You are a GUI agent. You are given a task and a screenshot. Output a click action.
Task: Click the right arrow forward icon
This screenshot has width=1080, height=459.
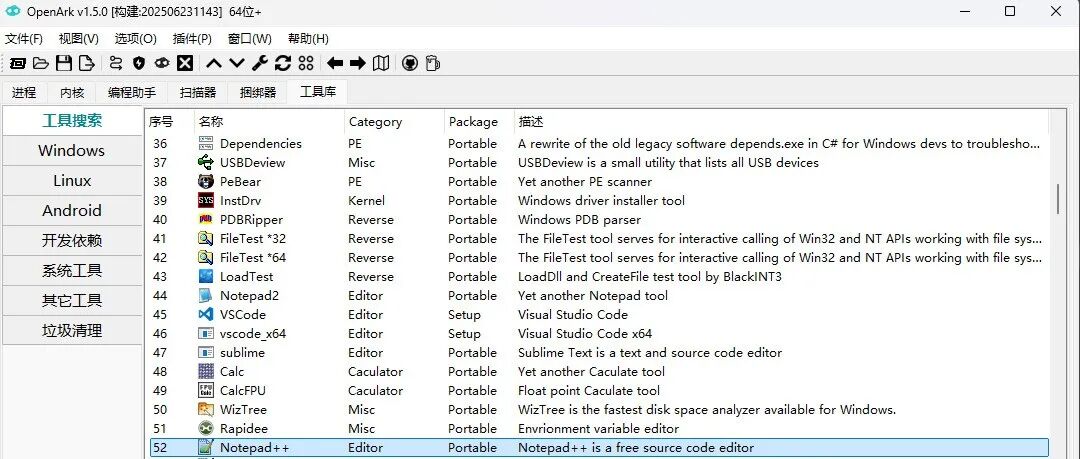(x=357, y=63)
